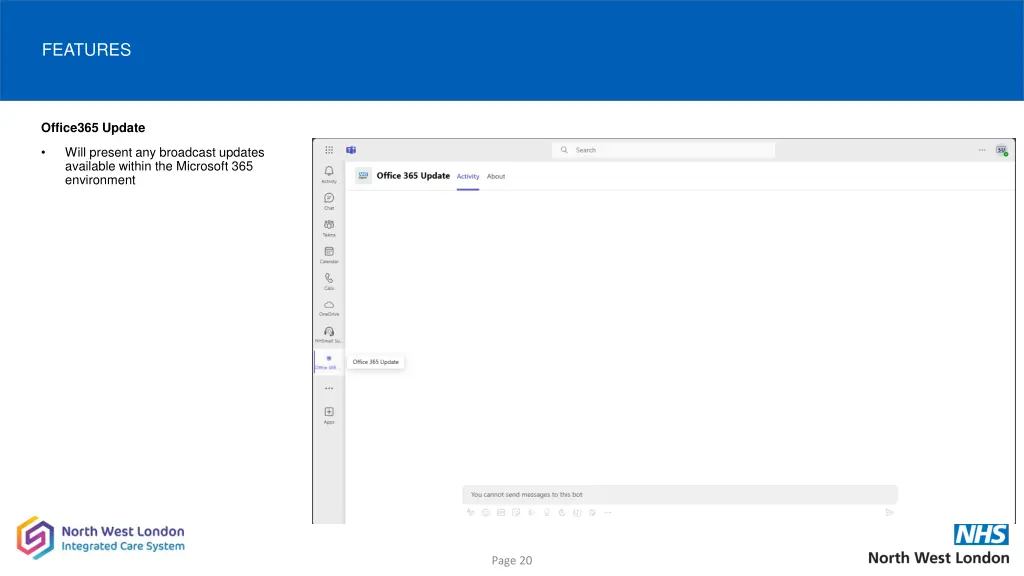Click the Teams Search box
Viewport: 1024px width, 576px height.
point(664,150)
